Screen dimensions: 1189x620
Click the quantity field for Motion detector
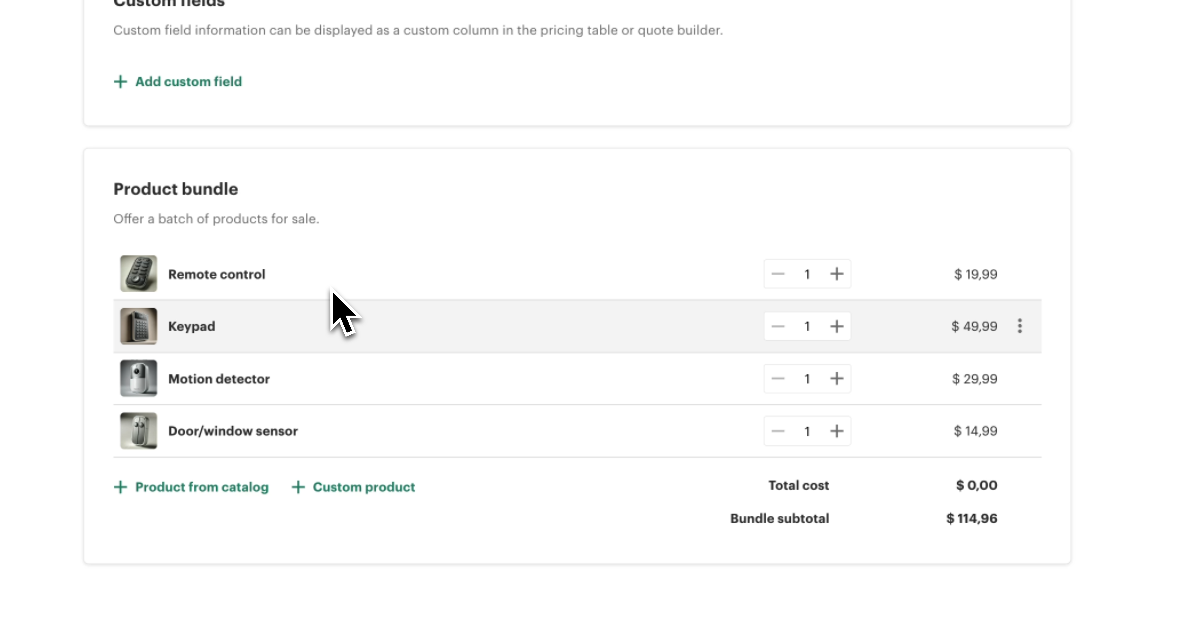click(807, 378)
